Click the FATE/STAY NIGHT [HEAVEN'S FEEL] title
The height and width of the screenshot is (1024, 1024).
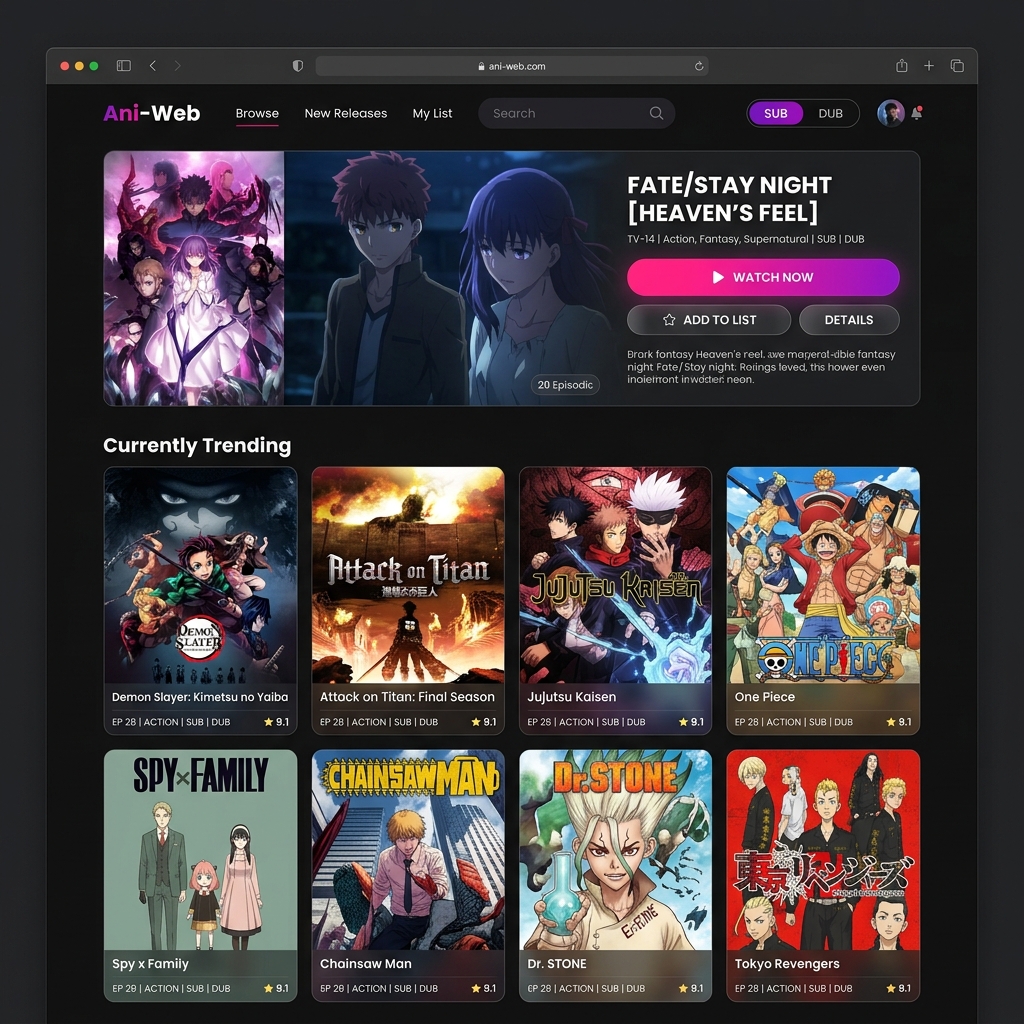click(729, 199)
